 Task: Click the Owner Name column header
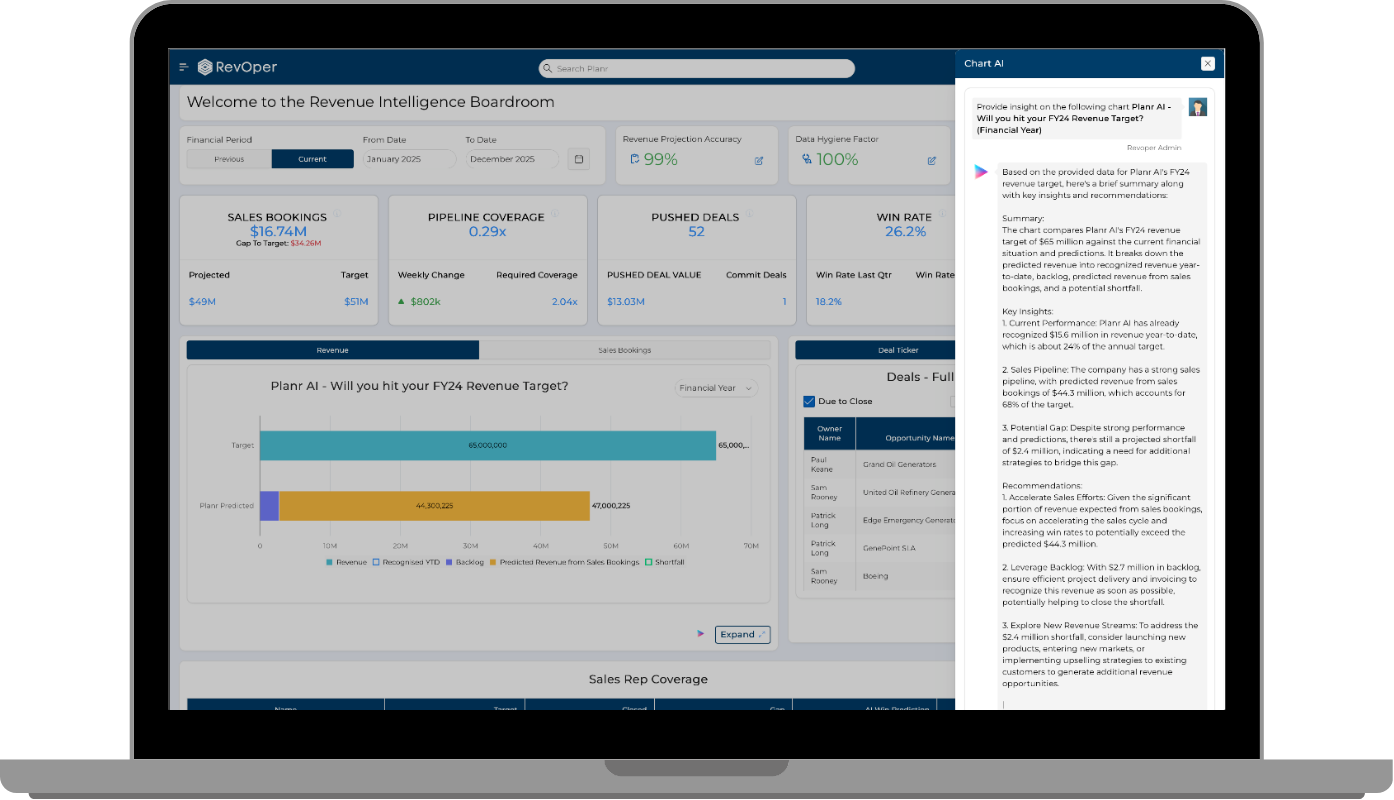pyautogui.click(x=829, y=433)
